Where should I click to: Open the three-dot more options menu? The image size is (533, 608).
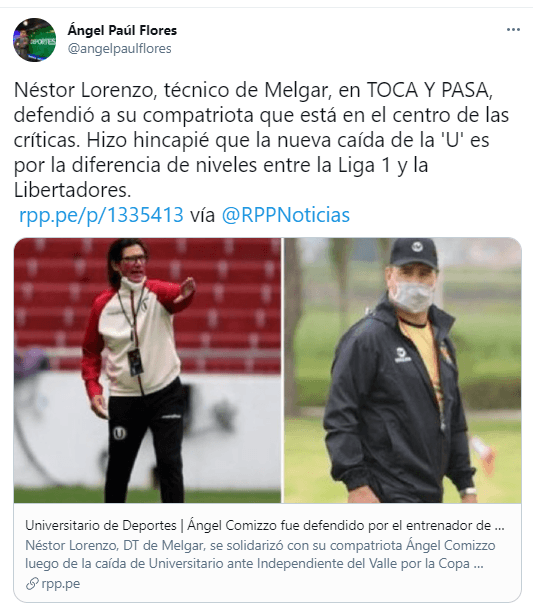[x=513, y=30]
